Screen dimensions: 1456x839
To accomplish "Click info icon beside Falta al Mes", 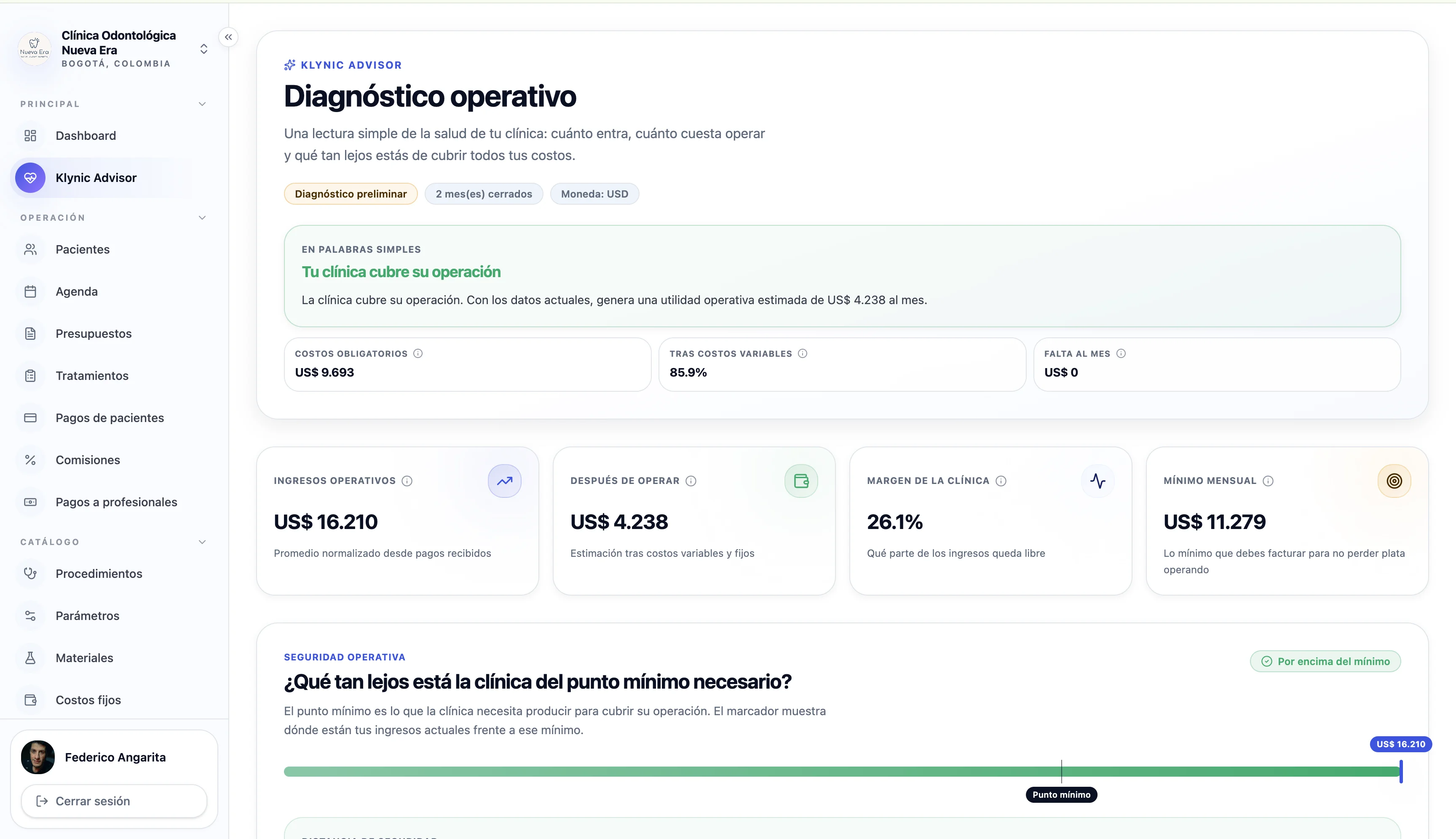I will 1121,353.
